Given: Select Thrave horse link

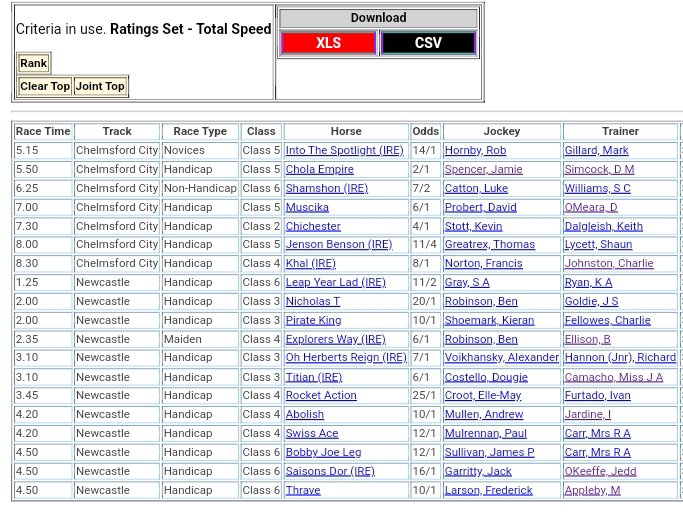Looking at the screenshot, I should point(303,490).
